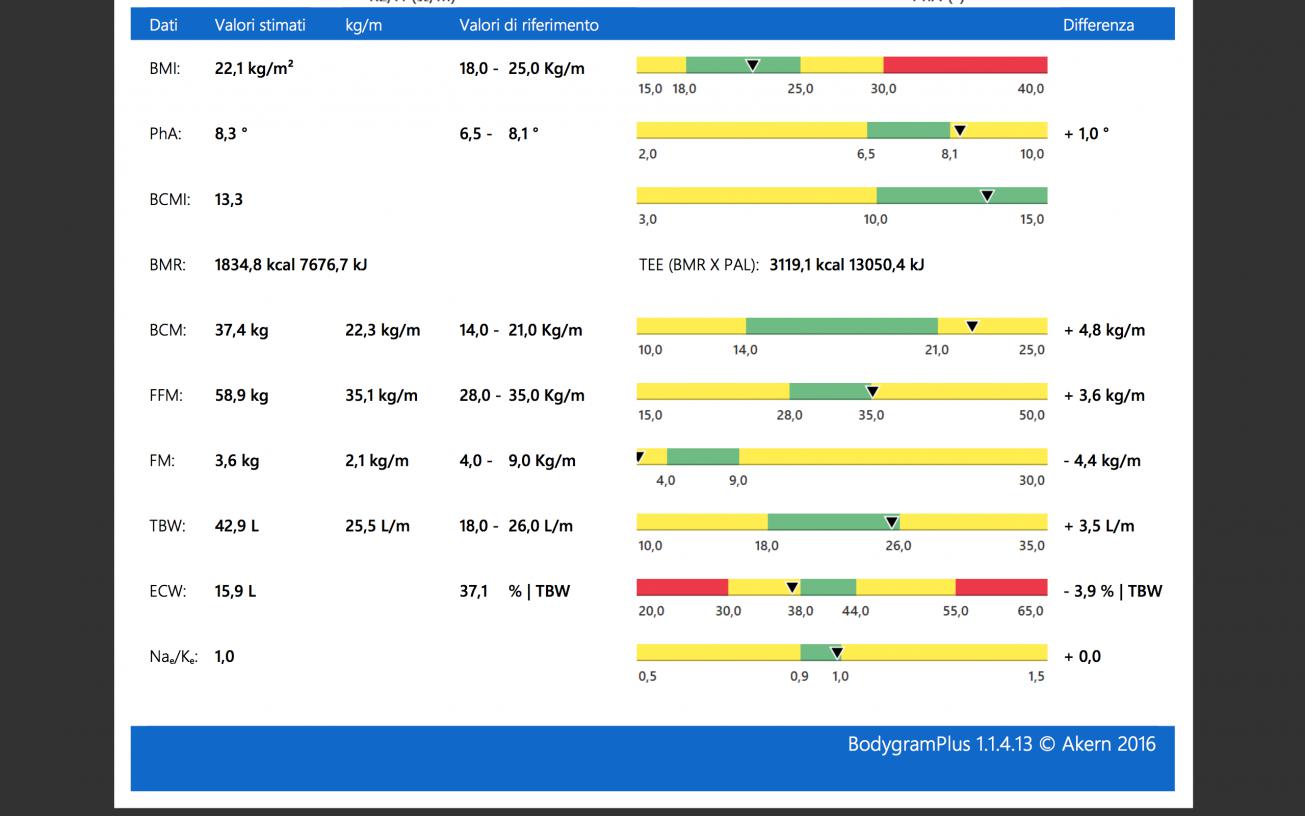Click the Valori stimati column header
The width and height of the screenshot is (1305, 816).
click(260, 25)
